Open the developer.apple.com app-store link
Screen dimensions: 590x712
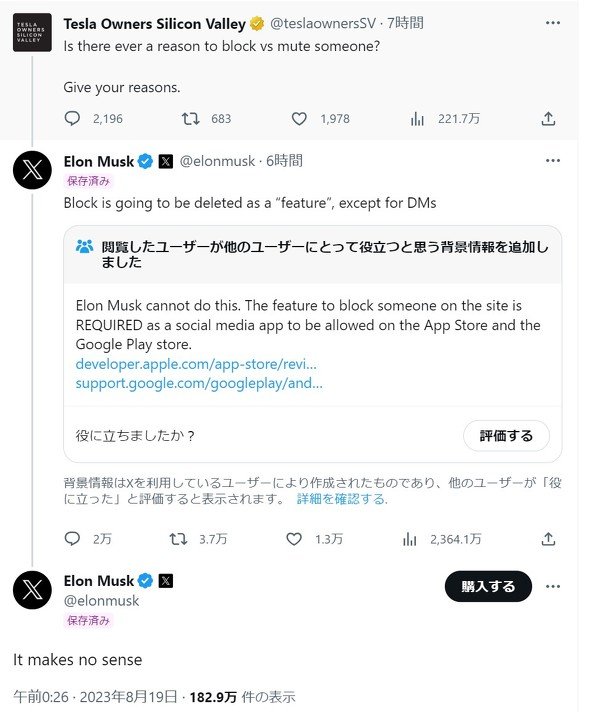click(196, 364)
